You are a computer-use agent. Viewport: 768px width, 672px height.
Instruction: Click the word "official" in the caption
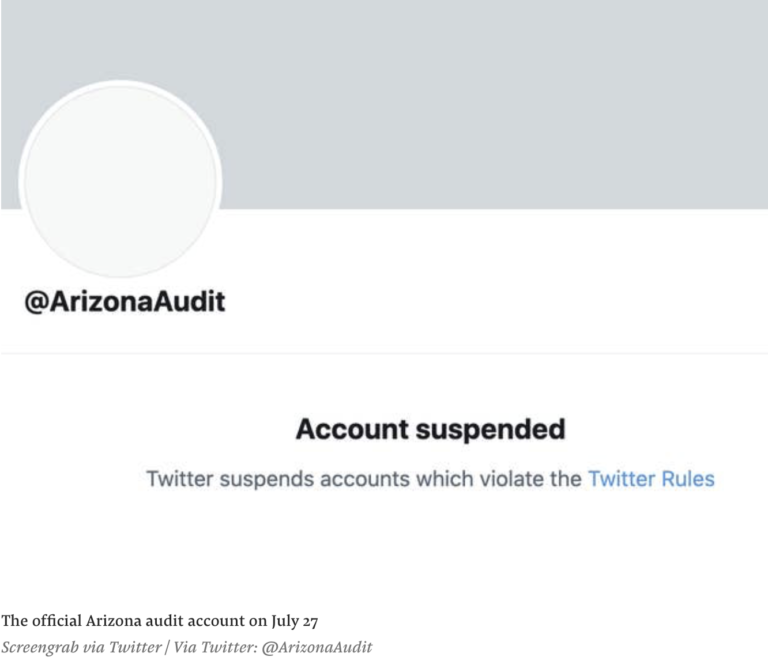[x=52, y=621]
